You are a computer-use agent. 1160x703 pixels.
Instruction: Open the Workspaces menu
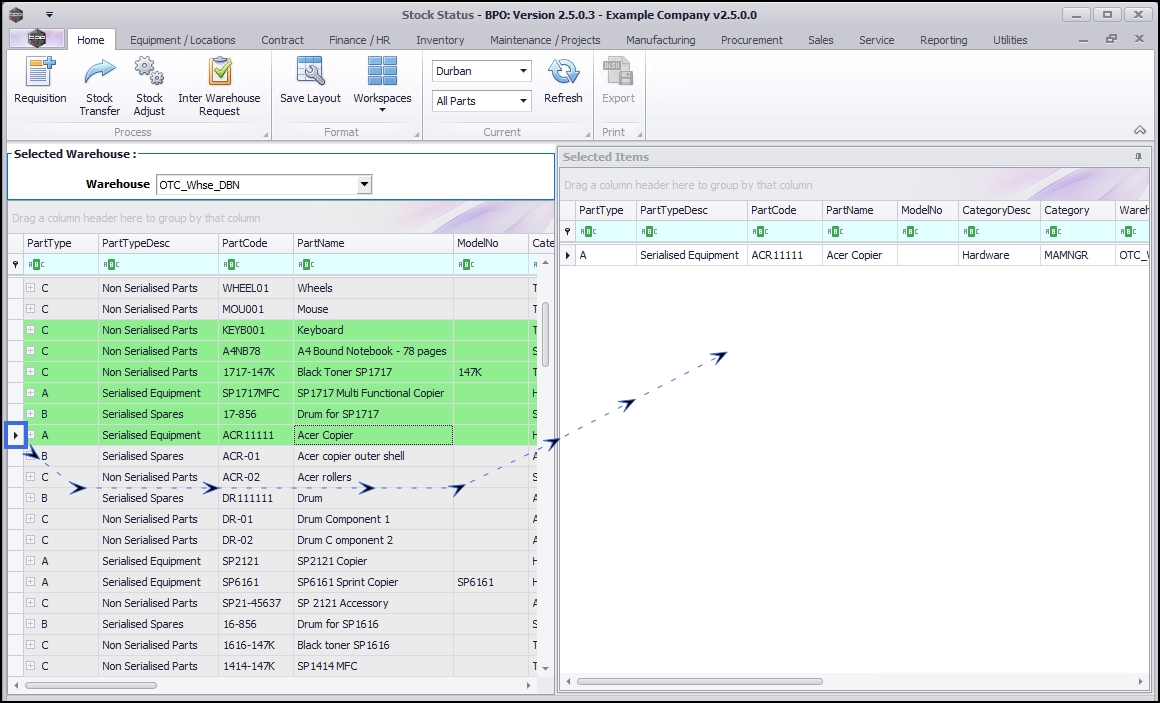coord(382,84)
